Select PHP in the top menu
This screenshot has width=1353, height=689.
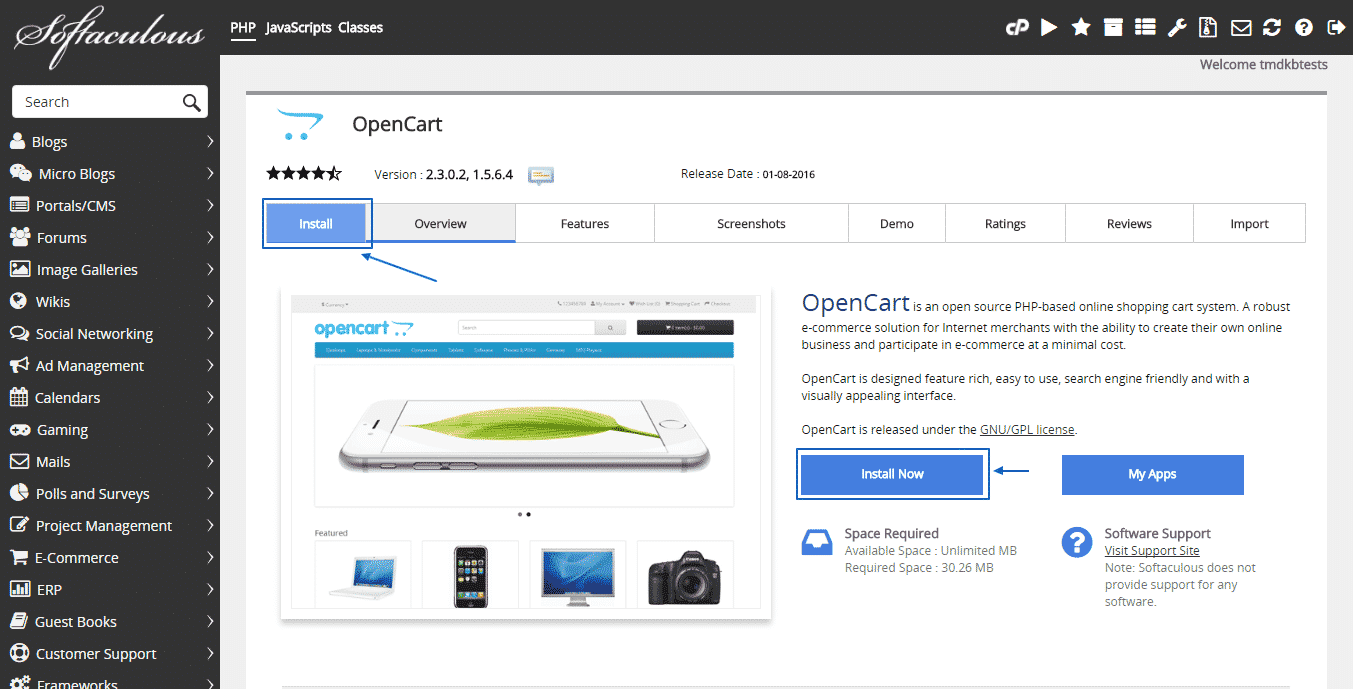[243, 28]
